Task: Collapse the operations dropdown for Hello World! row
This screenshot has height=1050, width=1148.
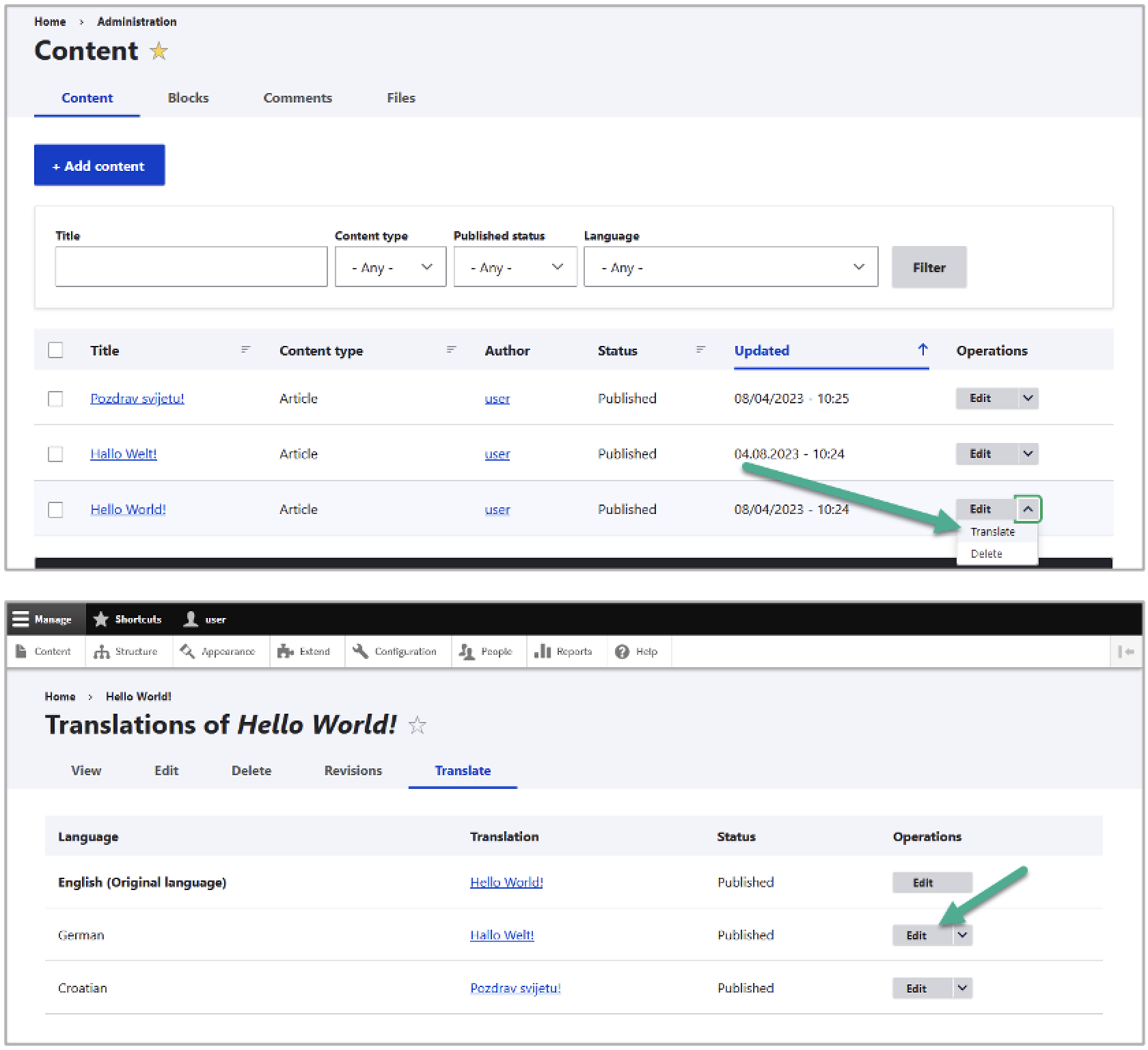Action: pos(1028,509)
